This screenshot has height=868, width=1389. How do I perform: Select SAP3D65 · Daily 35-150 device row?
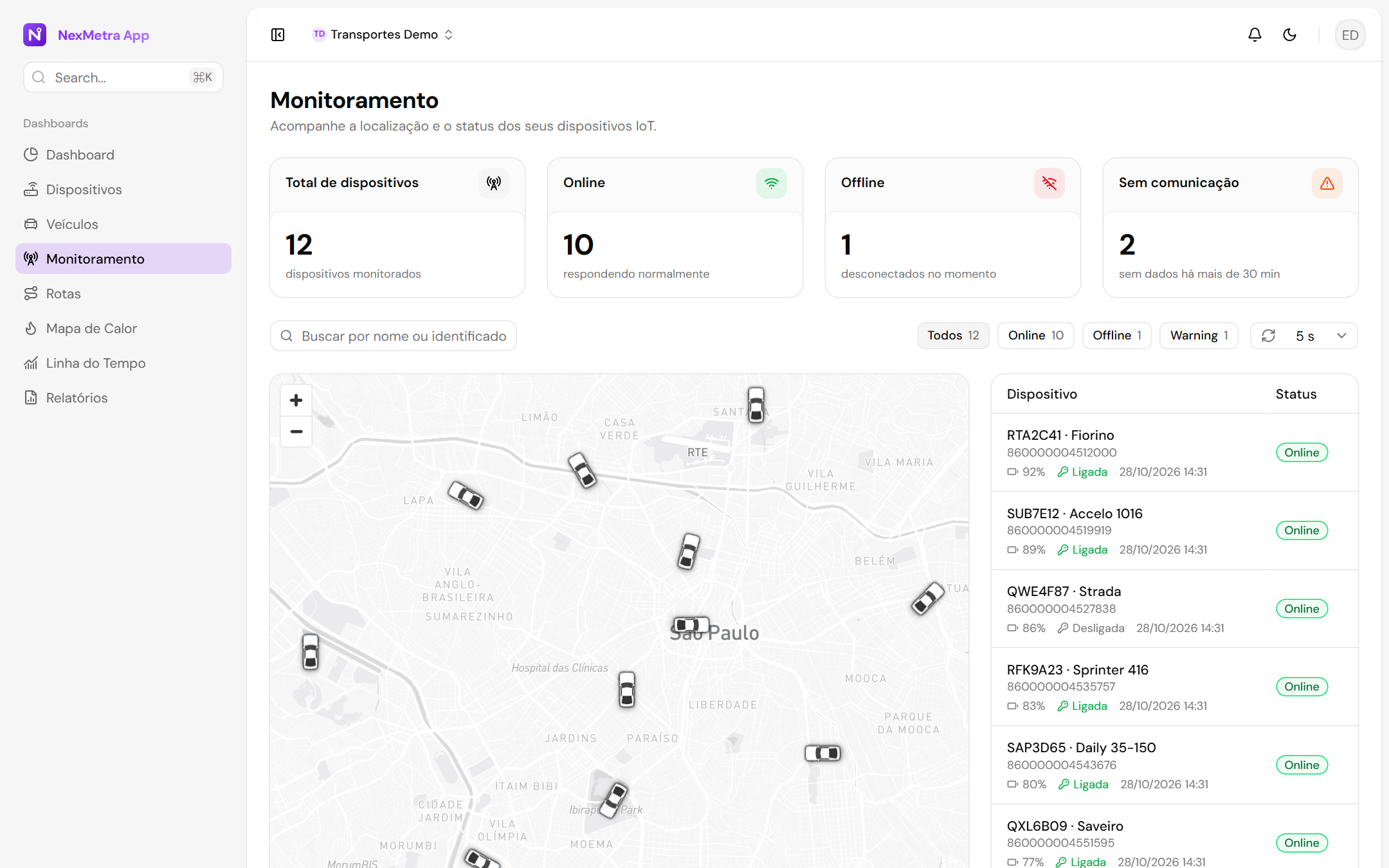pyautogui.click(x=1174, y=765)
